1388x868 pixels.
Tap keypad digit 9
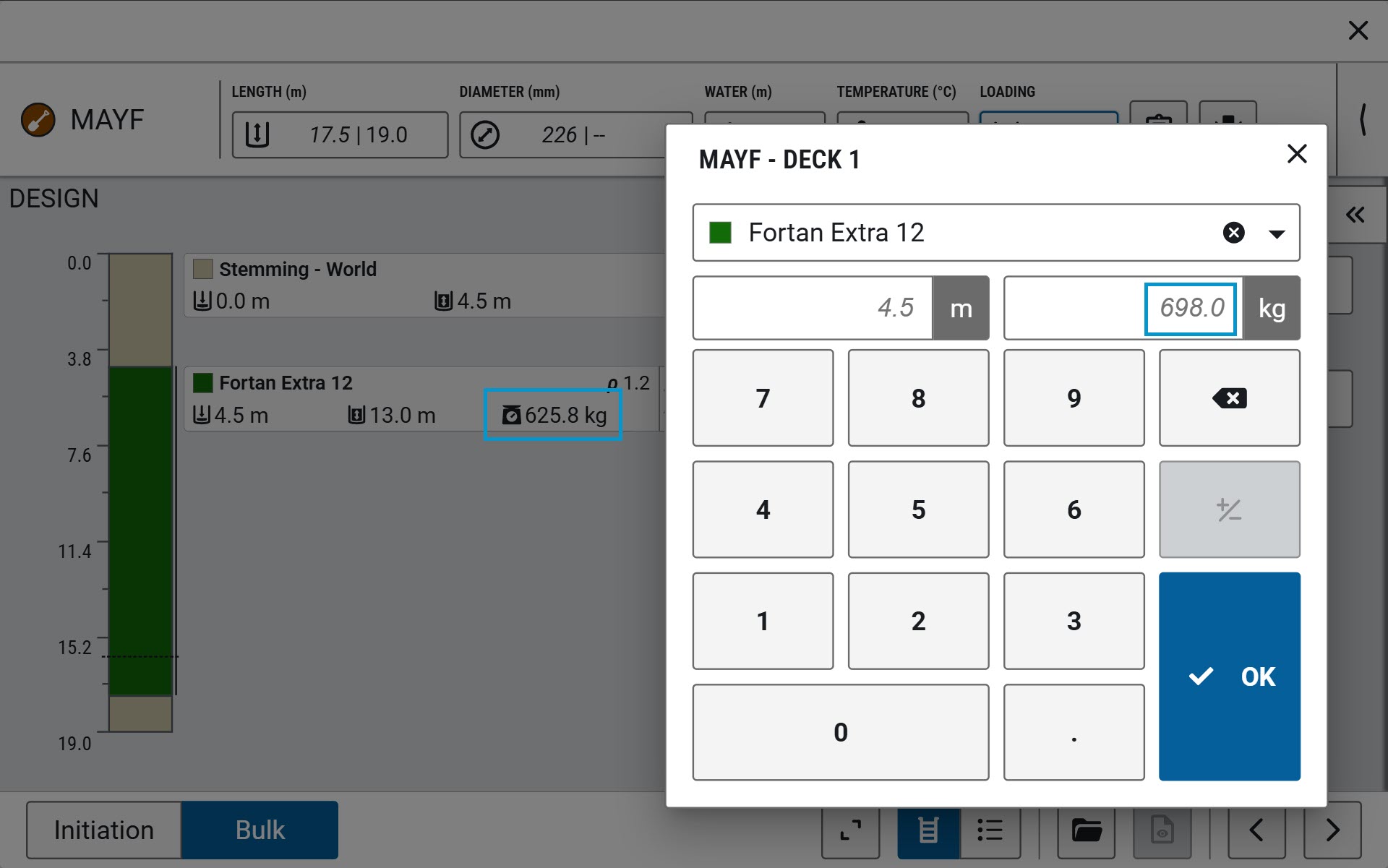1074,398
